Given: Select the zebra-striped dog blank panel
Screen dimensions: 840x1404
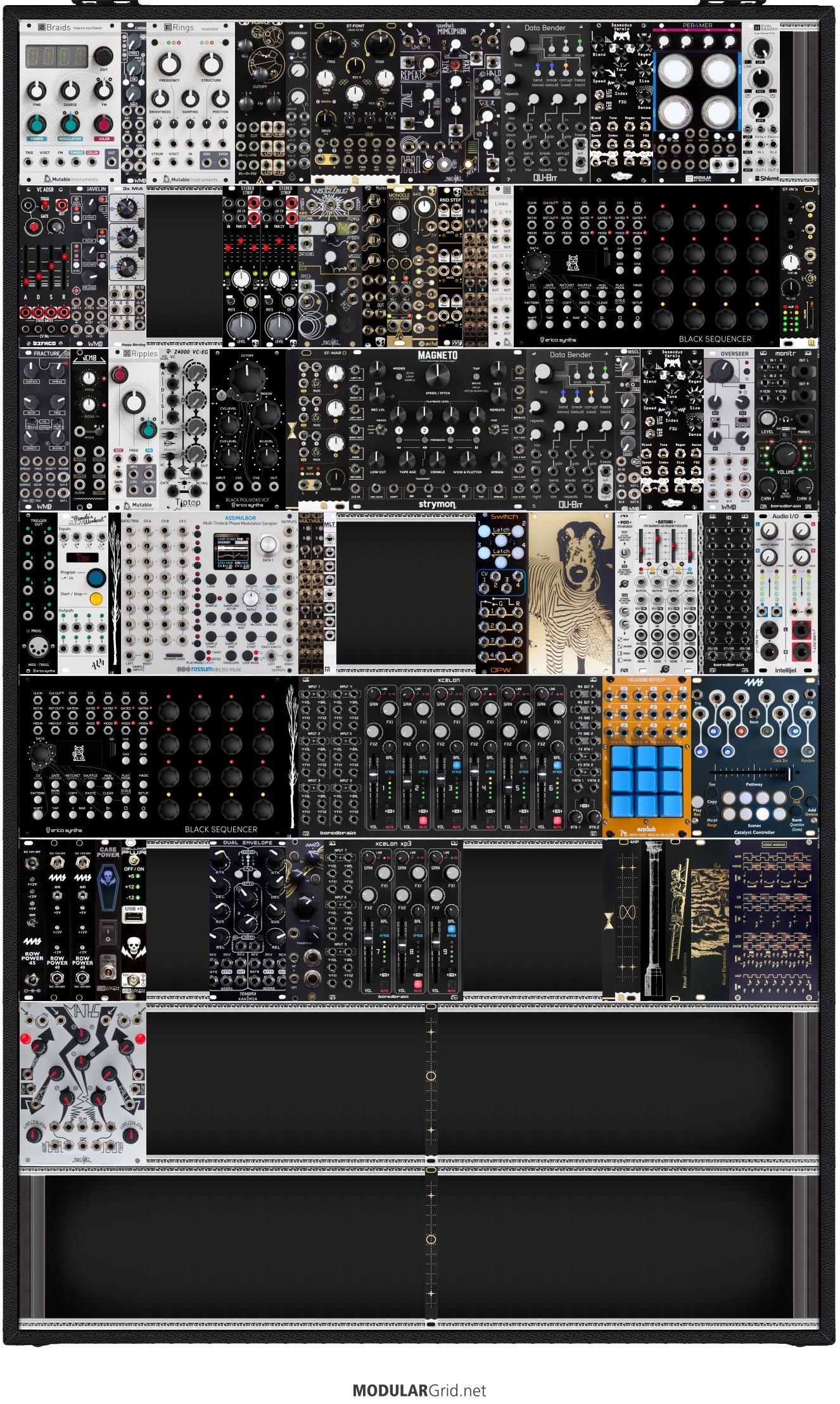Looking at the screenshot, I should [571, 593].
